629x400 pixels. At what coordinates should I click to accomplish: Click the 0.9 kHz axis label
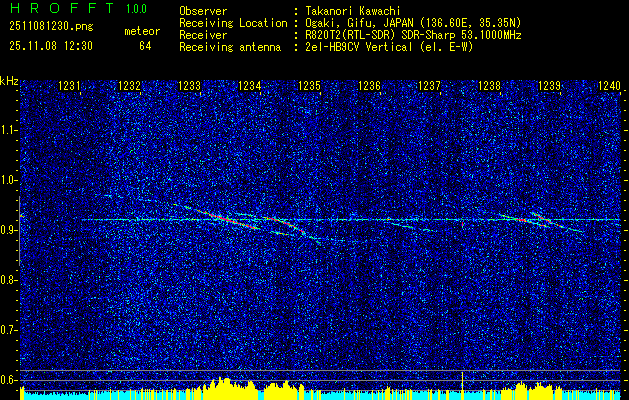pyautogui.click(x=8, y=230)
